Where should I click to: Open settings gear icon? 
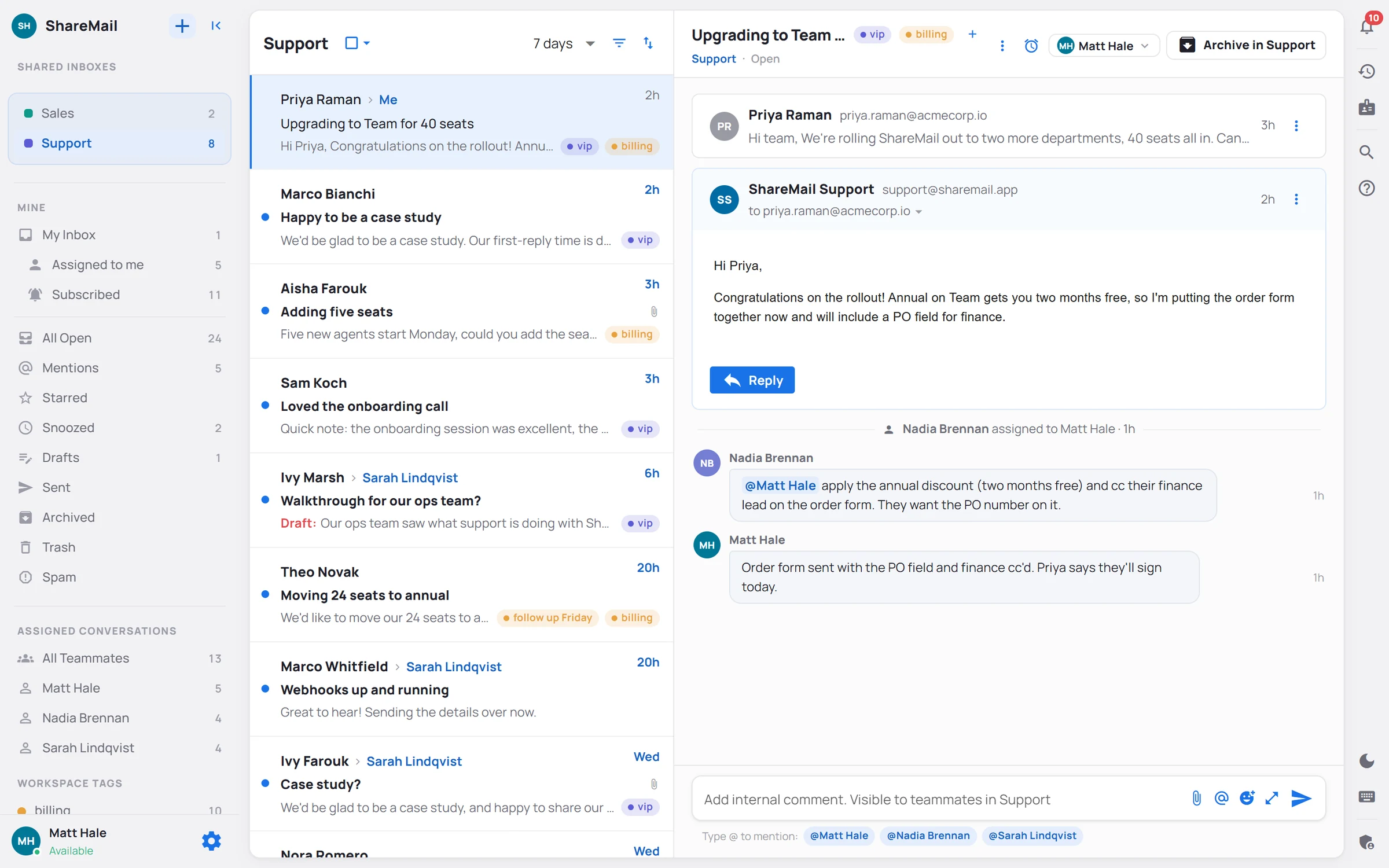click(x=211, y=841)
